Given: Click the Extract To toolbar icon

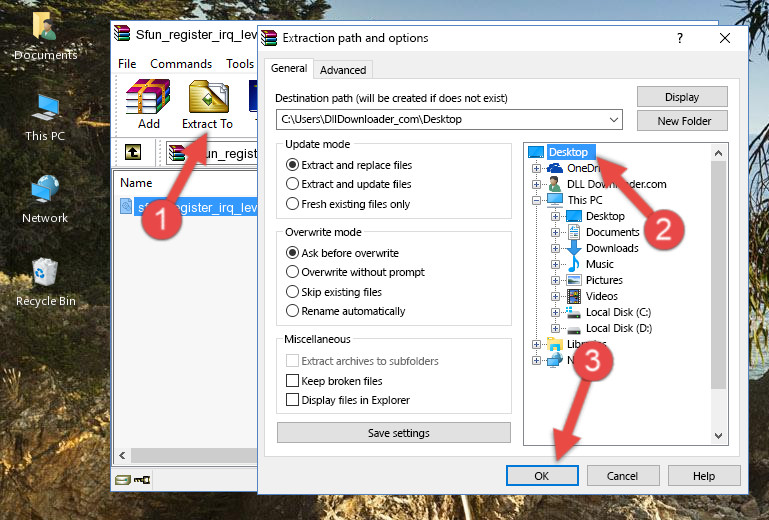Looking at the screenshot, I should (x=207, y=105).
